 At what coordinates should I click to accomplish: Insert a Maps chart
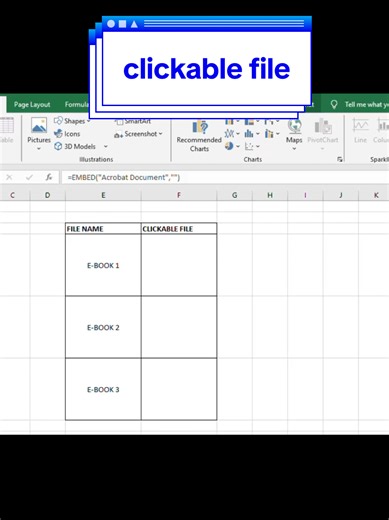tap(294, 132)
